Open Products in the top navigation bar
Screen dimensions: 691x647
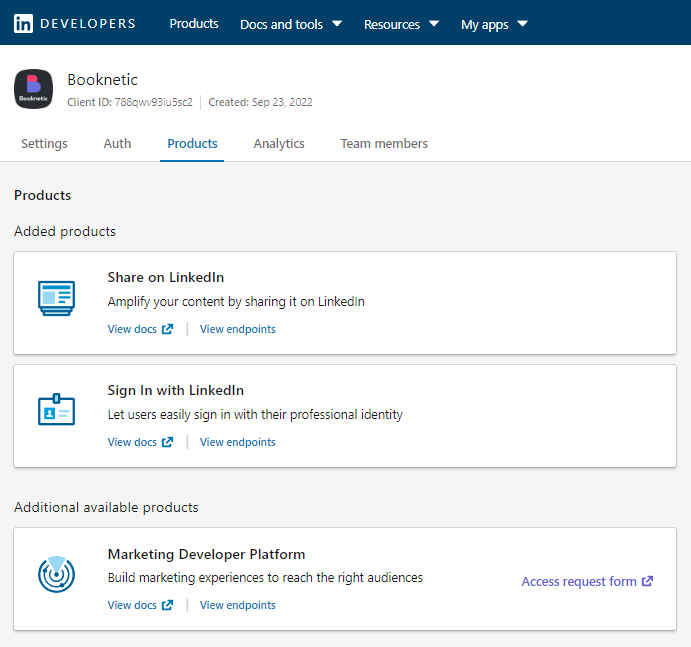(x=194, y=24)
